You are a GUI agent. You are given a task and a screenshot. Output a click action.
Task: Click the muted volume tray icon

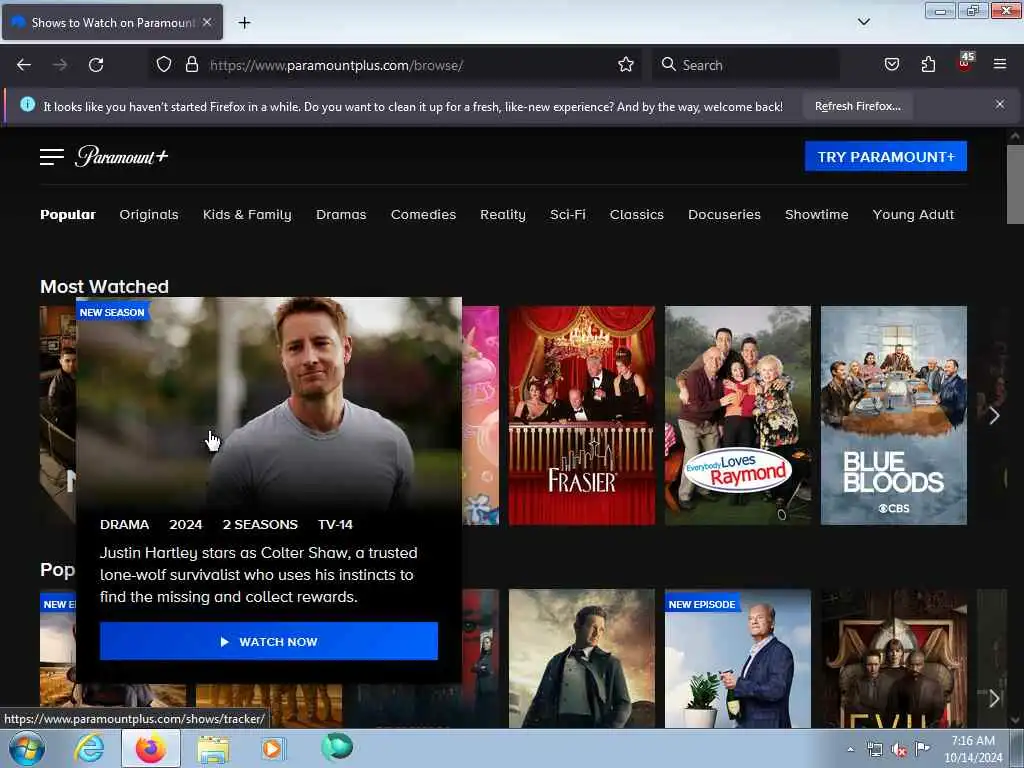click(899, 750)
